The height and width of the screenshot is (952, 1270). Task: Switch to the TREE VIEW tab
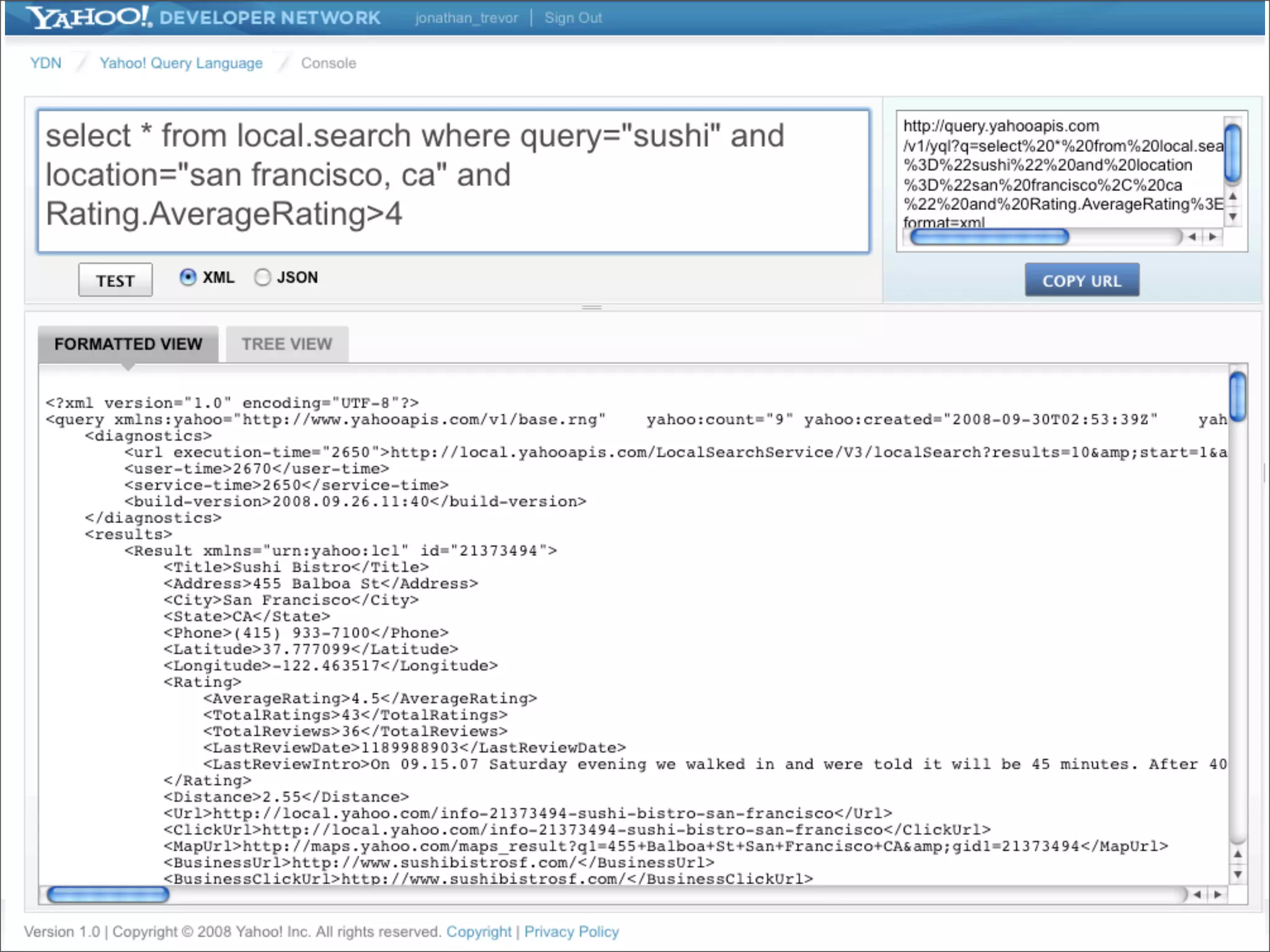tap(287, 344)
